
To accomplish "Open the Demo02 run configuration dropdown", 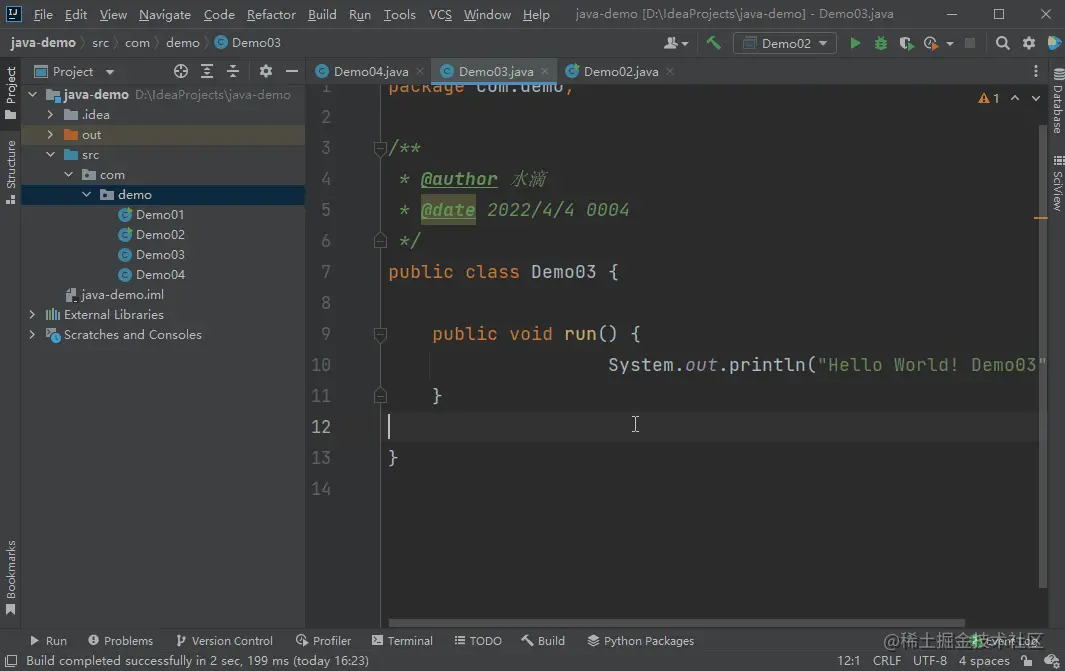I will pyautogui.click(x=785, y=43).
